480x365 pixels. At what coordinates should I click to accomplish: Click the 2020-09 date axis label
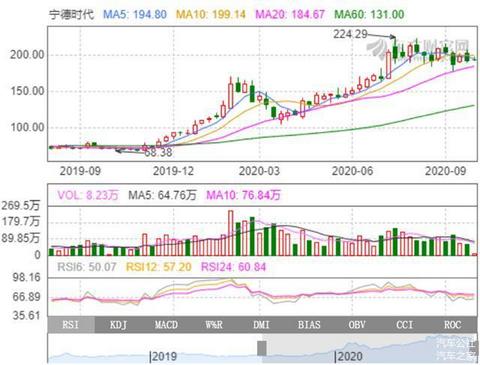(445, 171)
